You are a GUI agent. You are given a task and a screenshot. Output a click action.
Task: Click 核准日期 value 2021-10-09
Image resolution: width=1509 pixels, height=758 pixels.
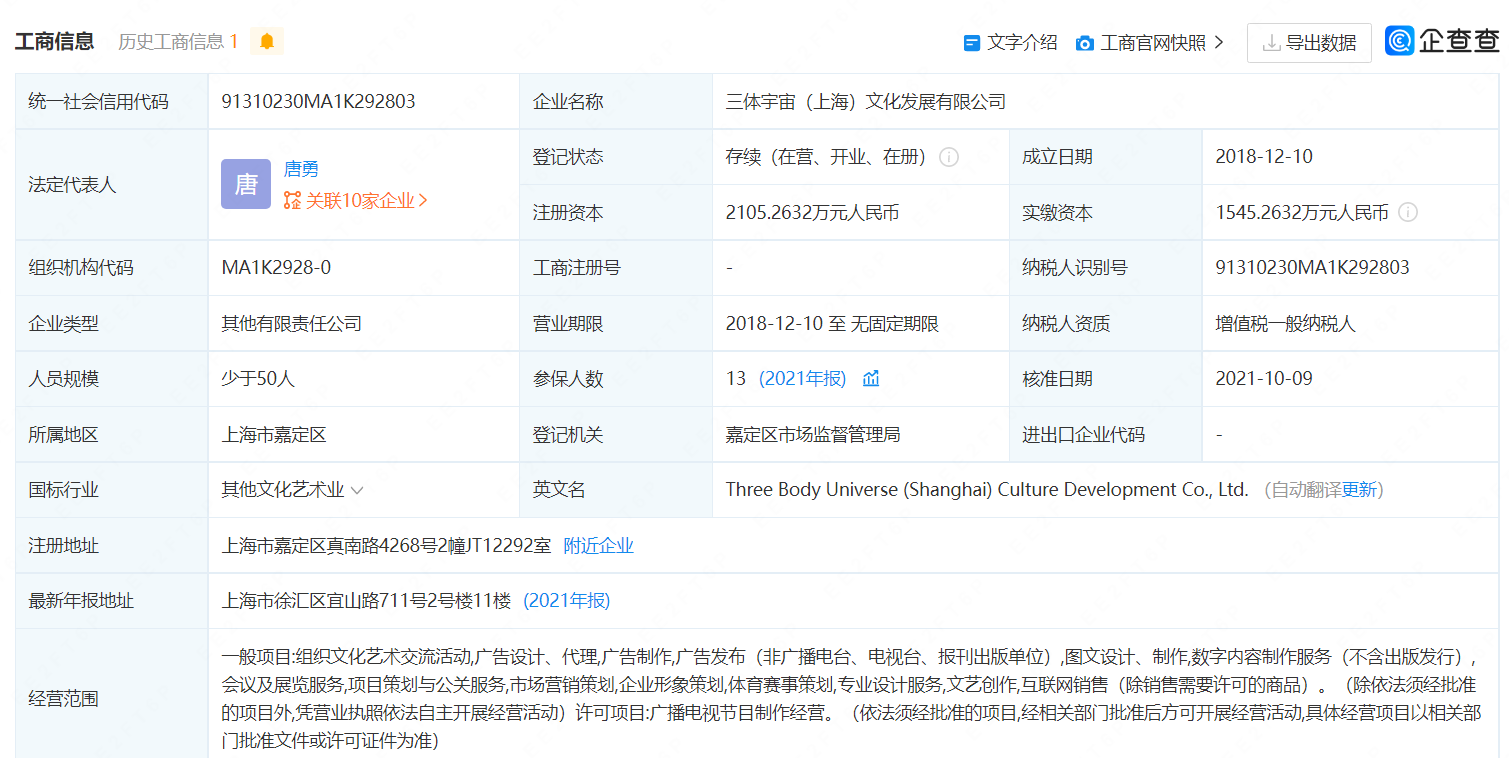coord(1264,378)
